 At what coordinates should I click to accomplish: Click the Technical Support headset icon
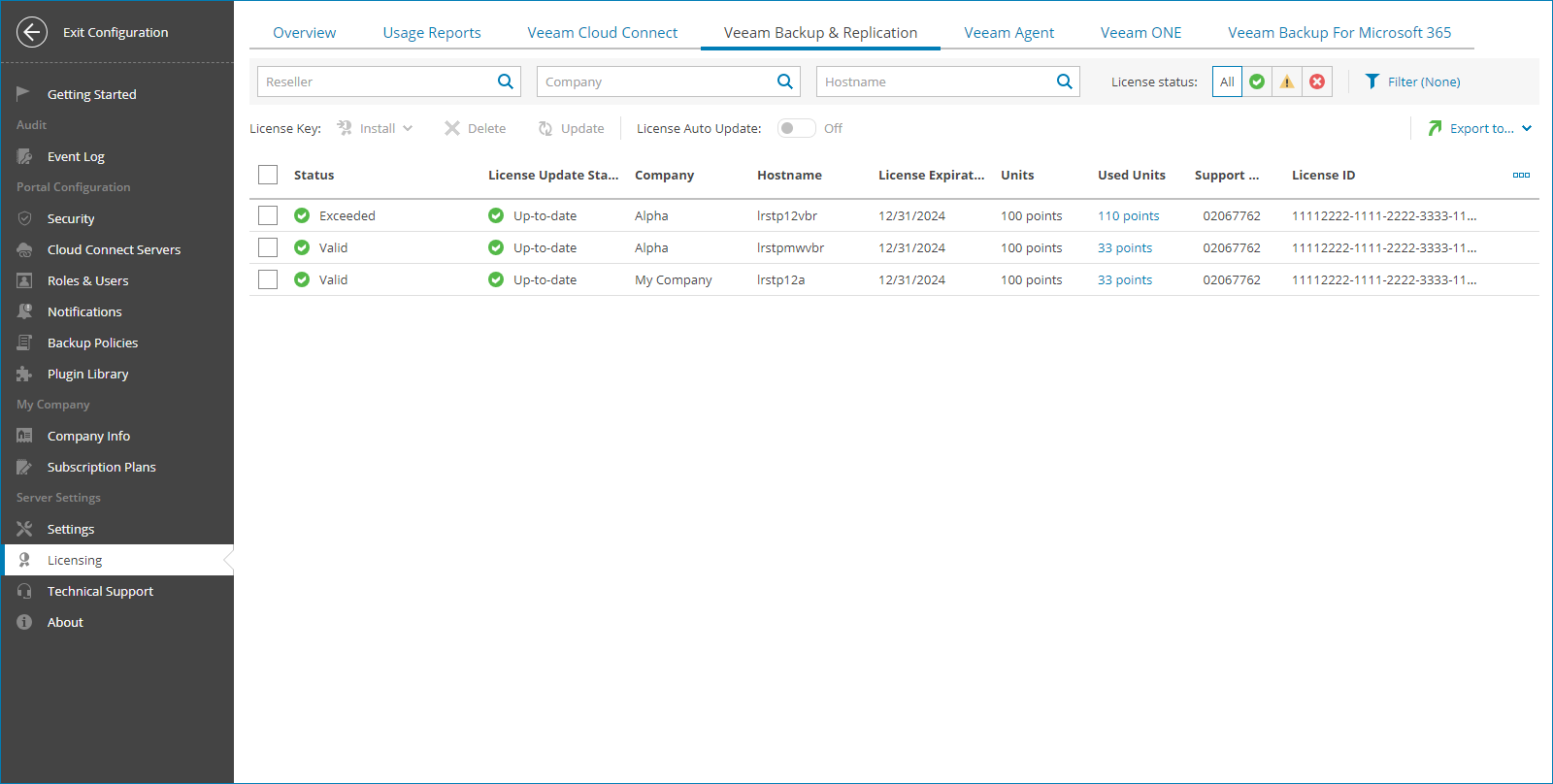[x=24, y=591]
